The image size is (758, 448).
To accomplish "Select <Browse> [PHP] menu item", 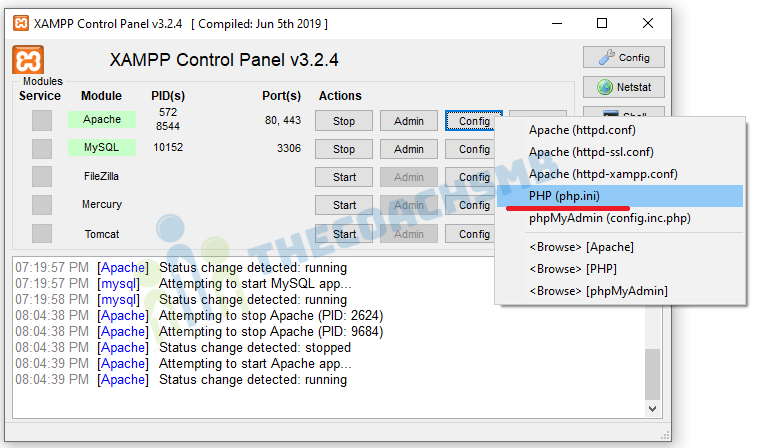I will coord(620,269).
